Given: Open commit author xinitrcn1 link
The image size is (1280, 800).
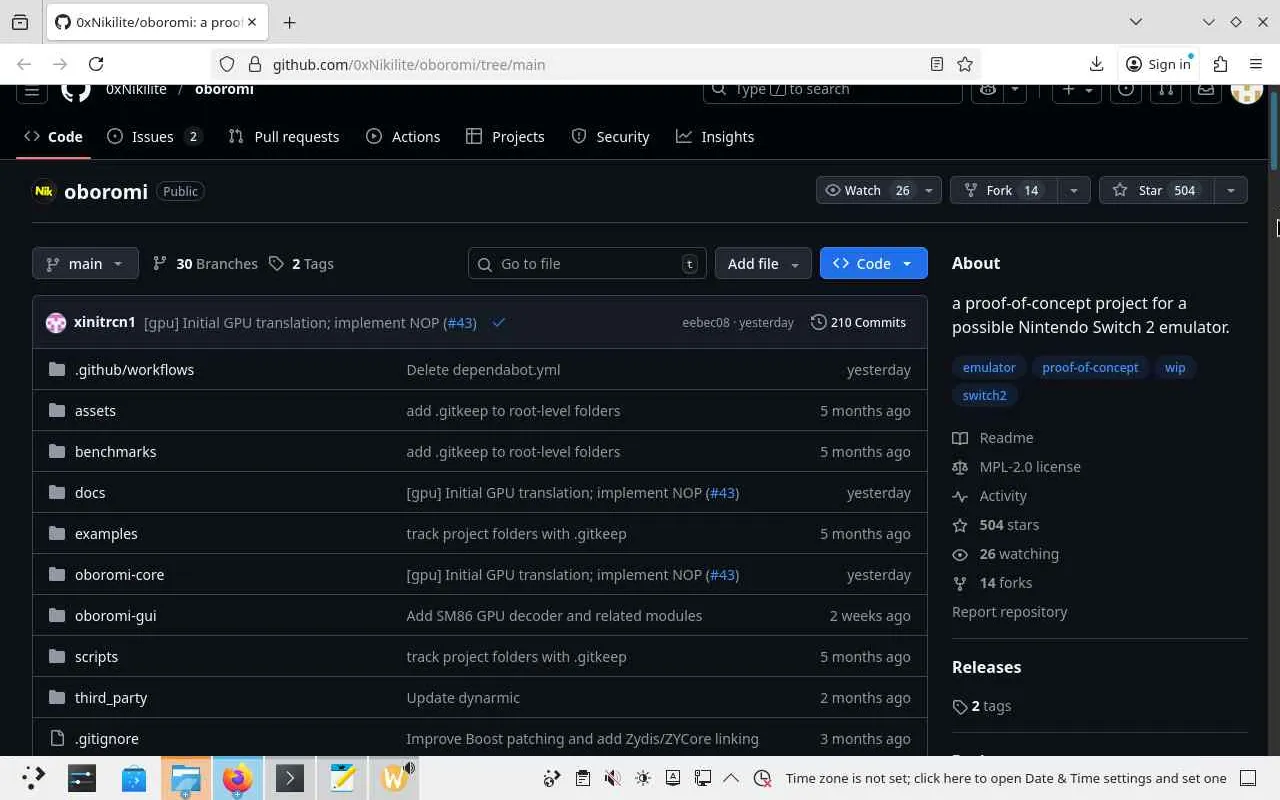Looking at the screenshot, I should click(x=105, y=322).
